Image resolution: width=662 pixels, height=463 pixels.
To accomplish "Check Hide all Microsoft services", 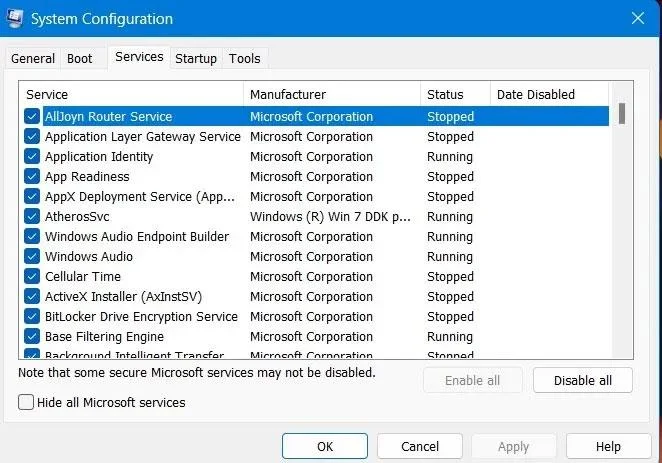I will (26, 402).
